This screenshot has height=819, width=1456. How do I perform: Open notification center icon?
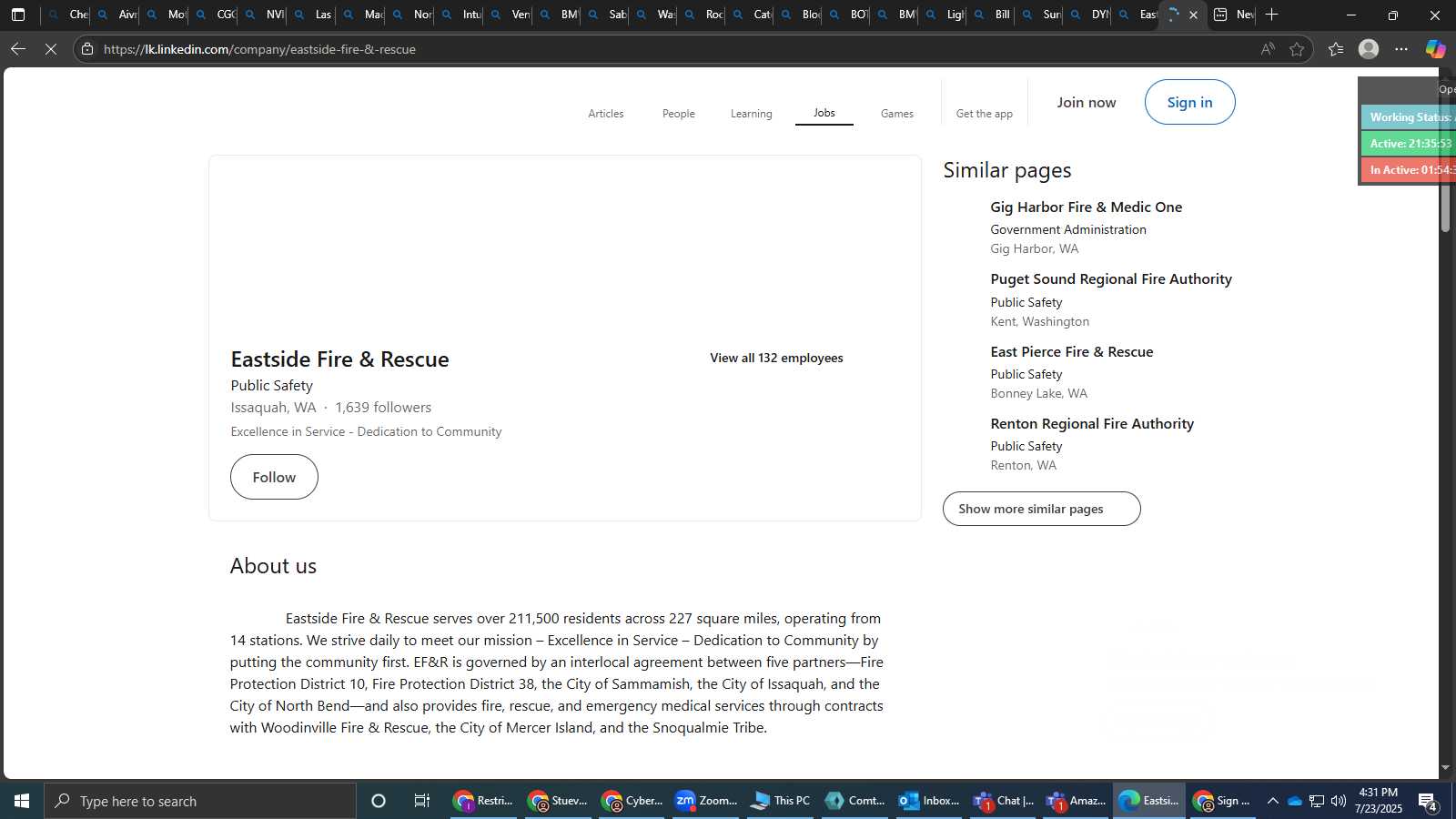pyautogui.click(x=1428, y=801)
